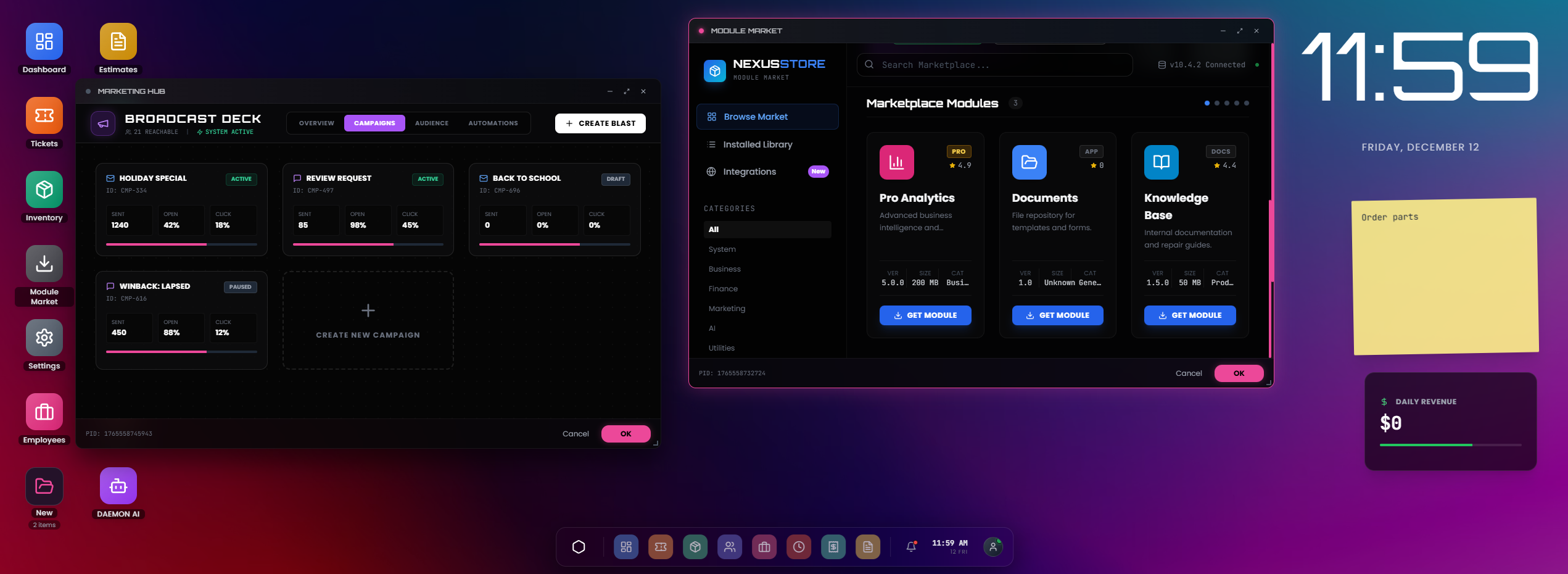Open the time clock app from the taskbar

coord(799,547)
